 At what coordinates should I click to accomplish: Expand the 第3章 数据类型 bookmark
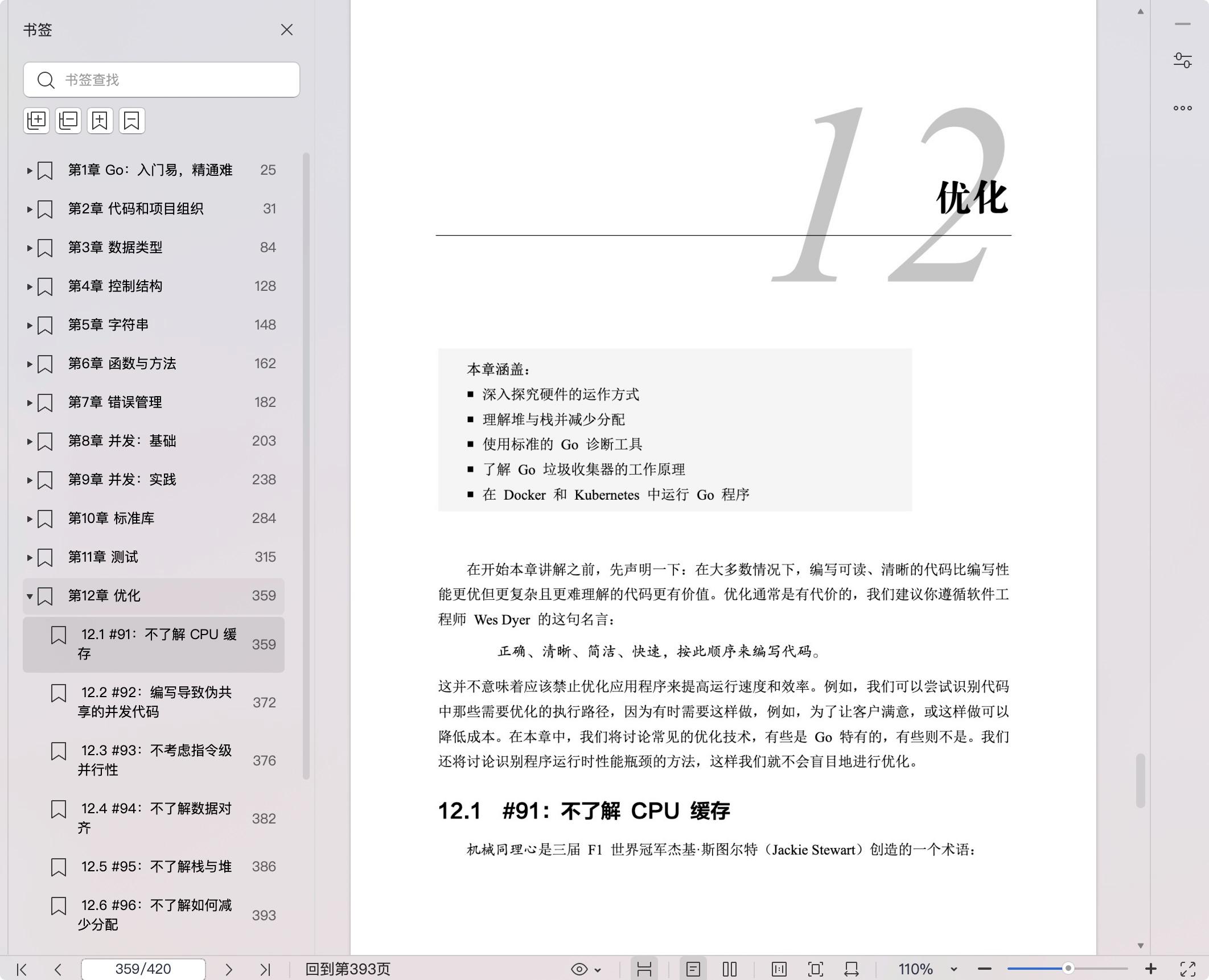pos(29,248)
